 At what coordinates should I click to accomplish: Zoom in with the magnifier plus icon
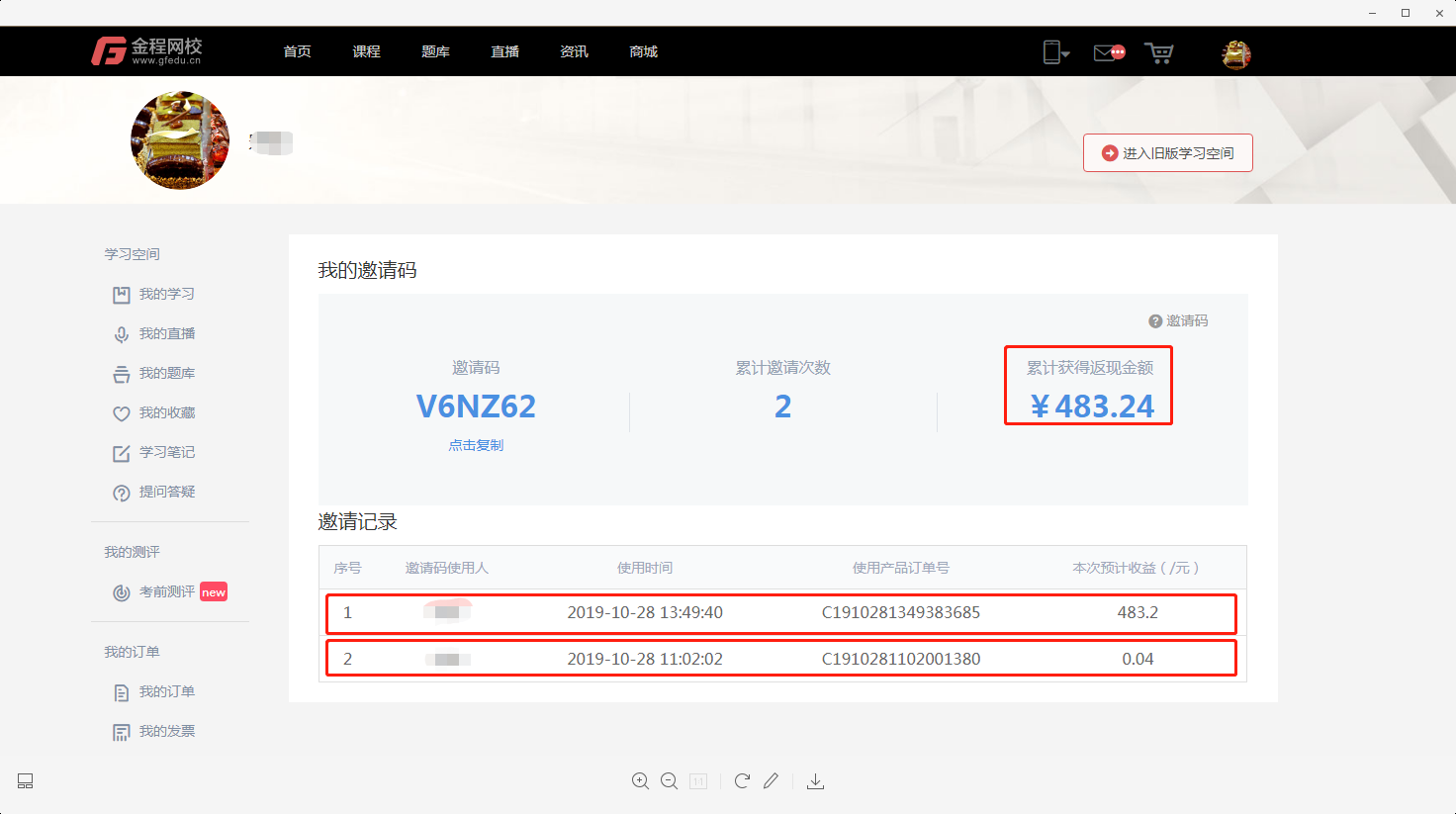coord(641,781)
